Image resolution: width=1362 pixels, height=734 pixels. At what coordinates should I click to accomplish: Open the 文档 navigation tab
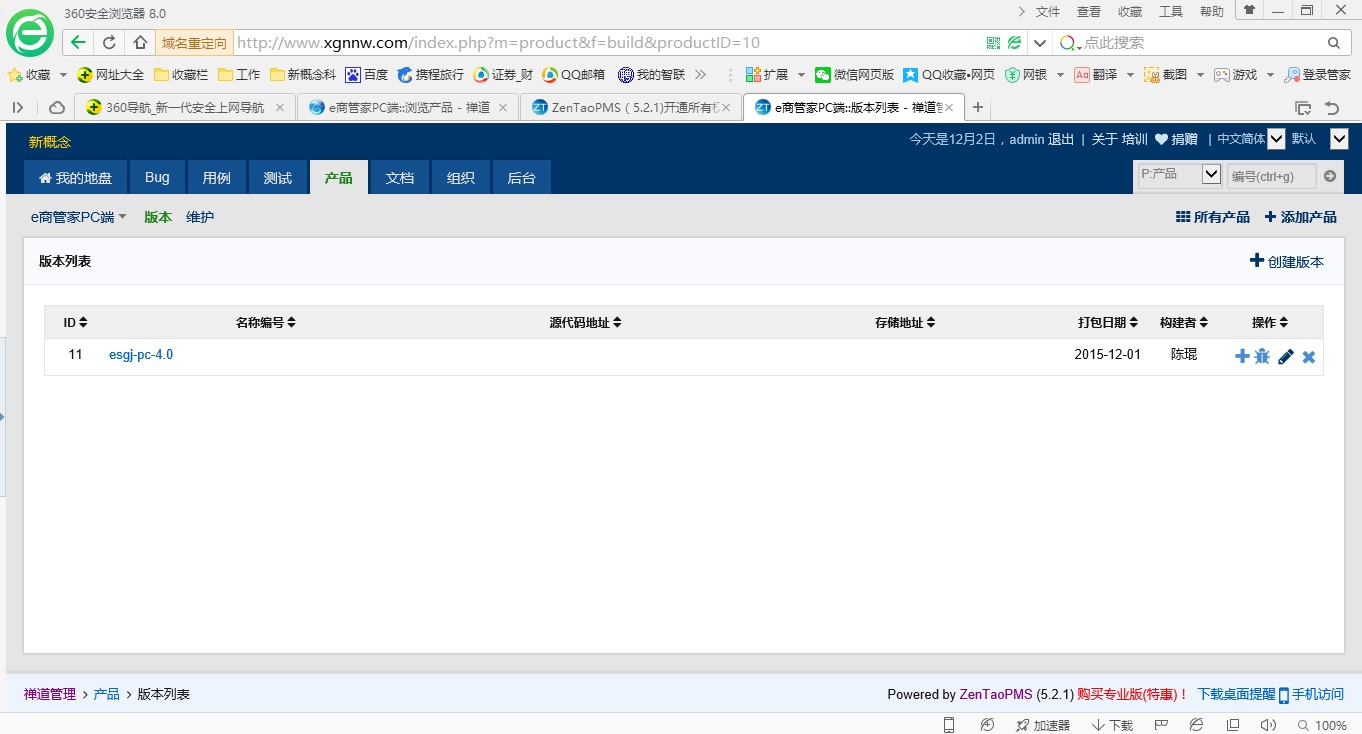tap(399, 178)
